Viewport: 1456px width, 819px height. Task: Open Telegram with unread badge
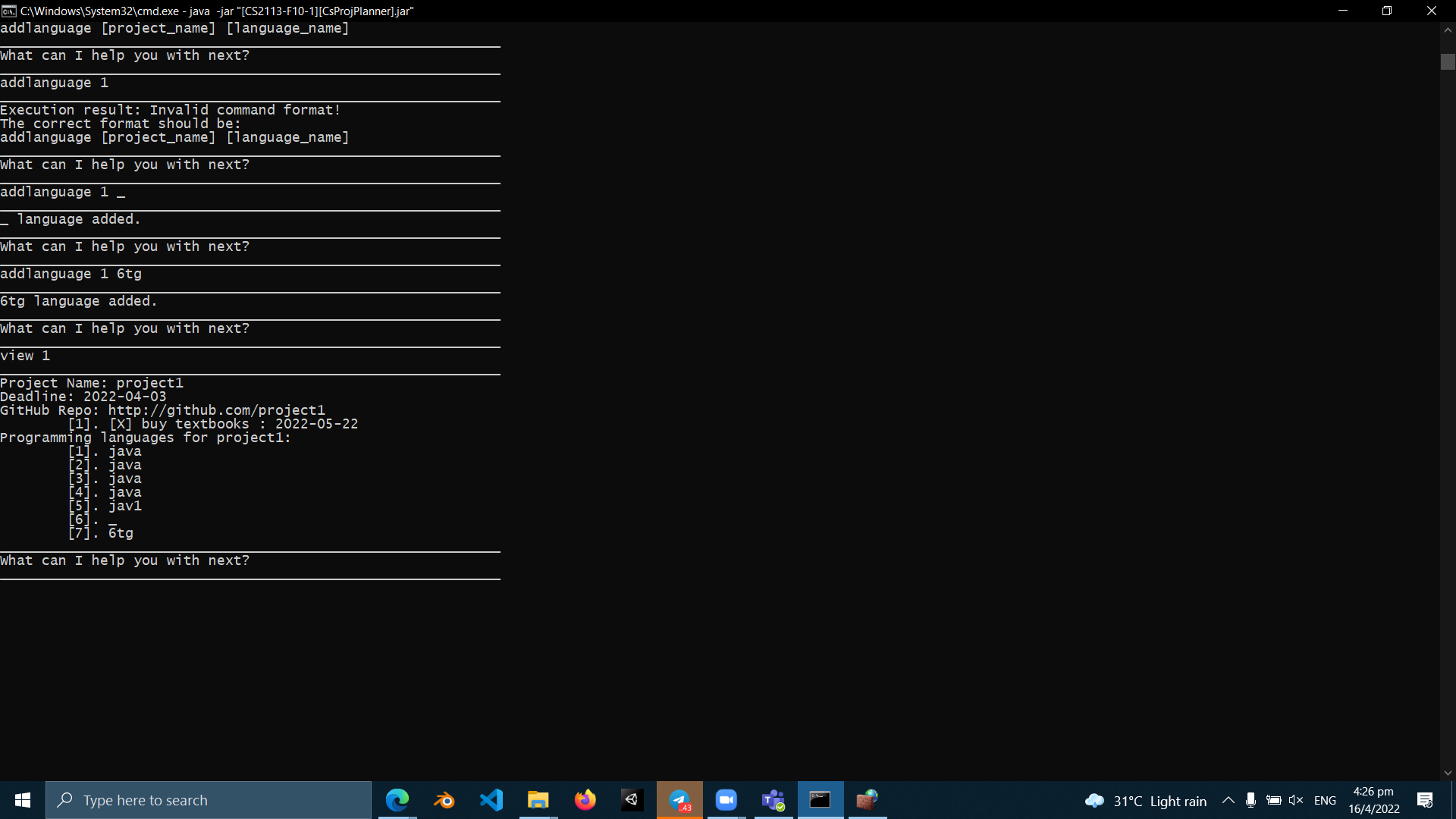pos(679,800)
